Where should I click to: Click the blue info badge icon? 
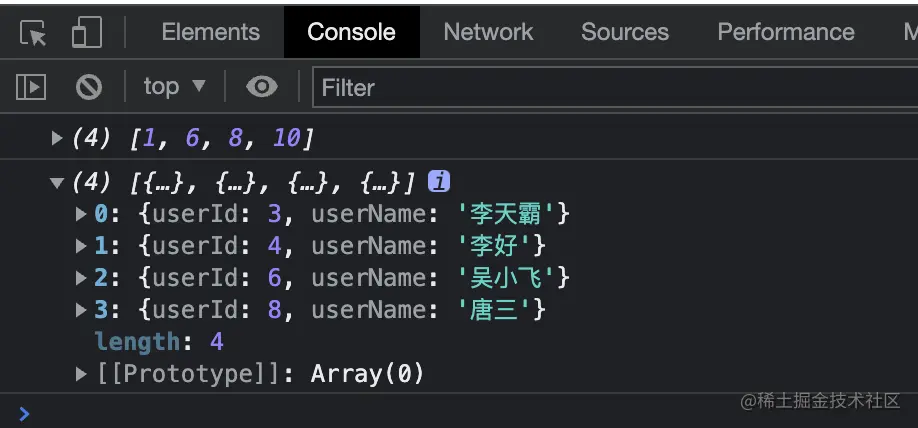click(439, 182)
